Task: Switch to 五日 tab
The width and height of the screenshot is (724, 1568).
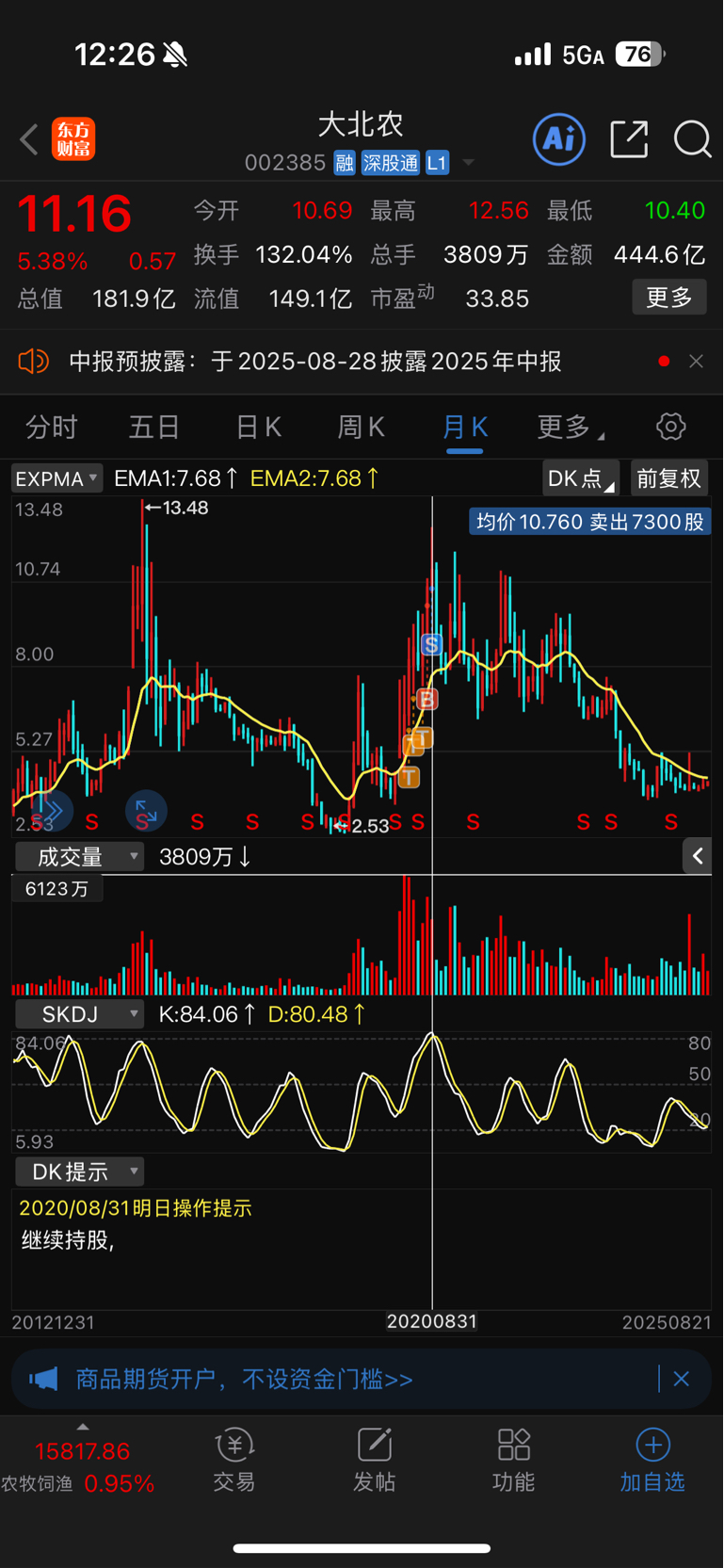Action: pyautogui.click(x=154, y=427)
